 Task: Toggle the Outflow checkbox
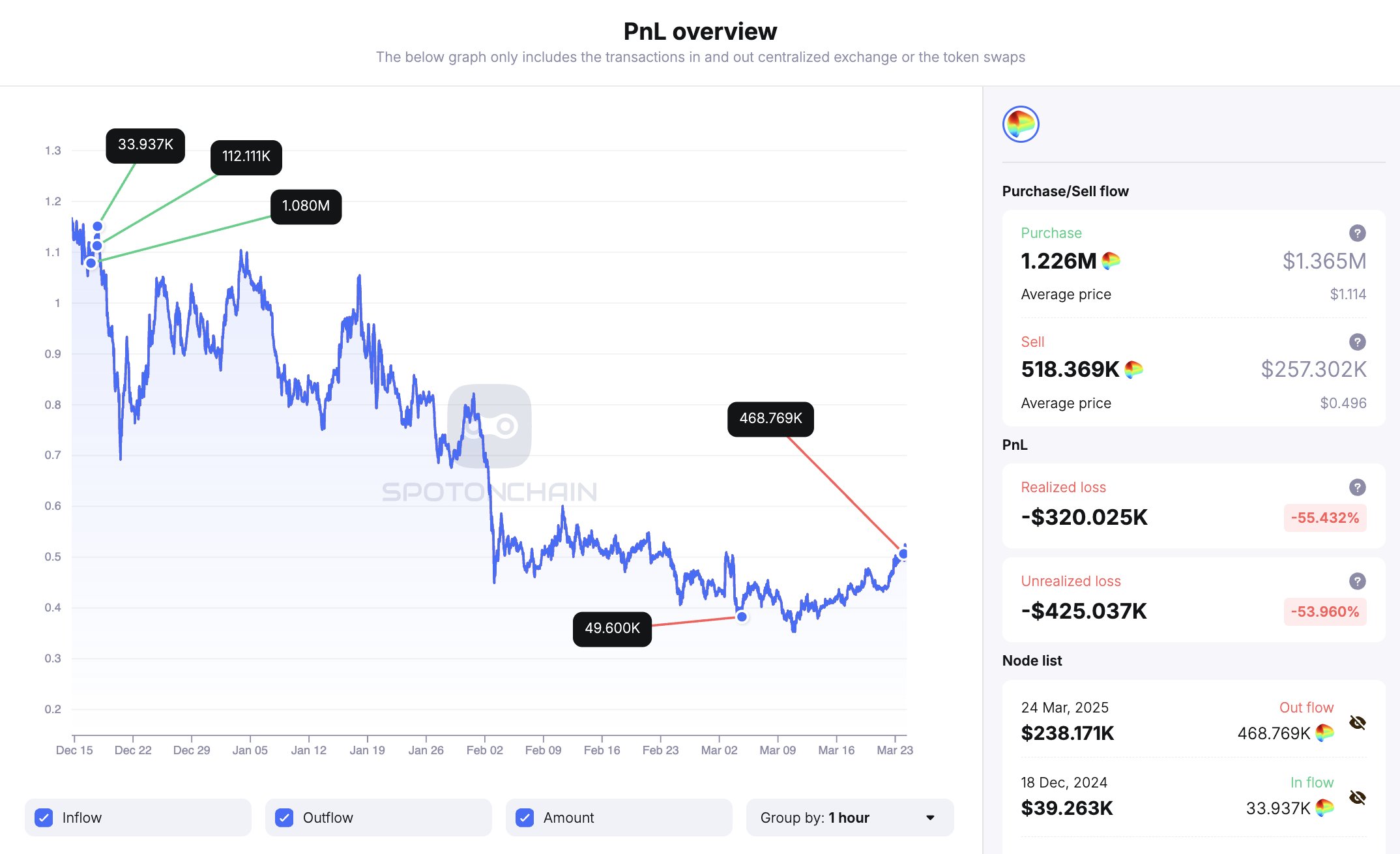(x=284, y=817)
